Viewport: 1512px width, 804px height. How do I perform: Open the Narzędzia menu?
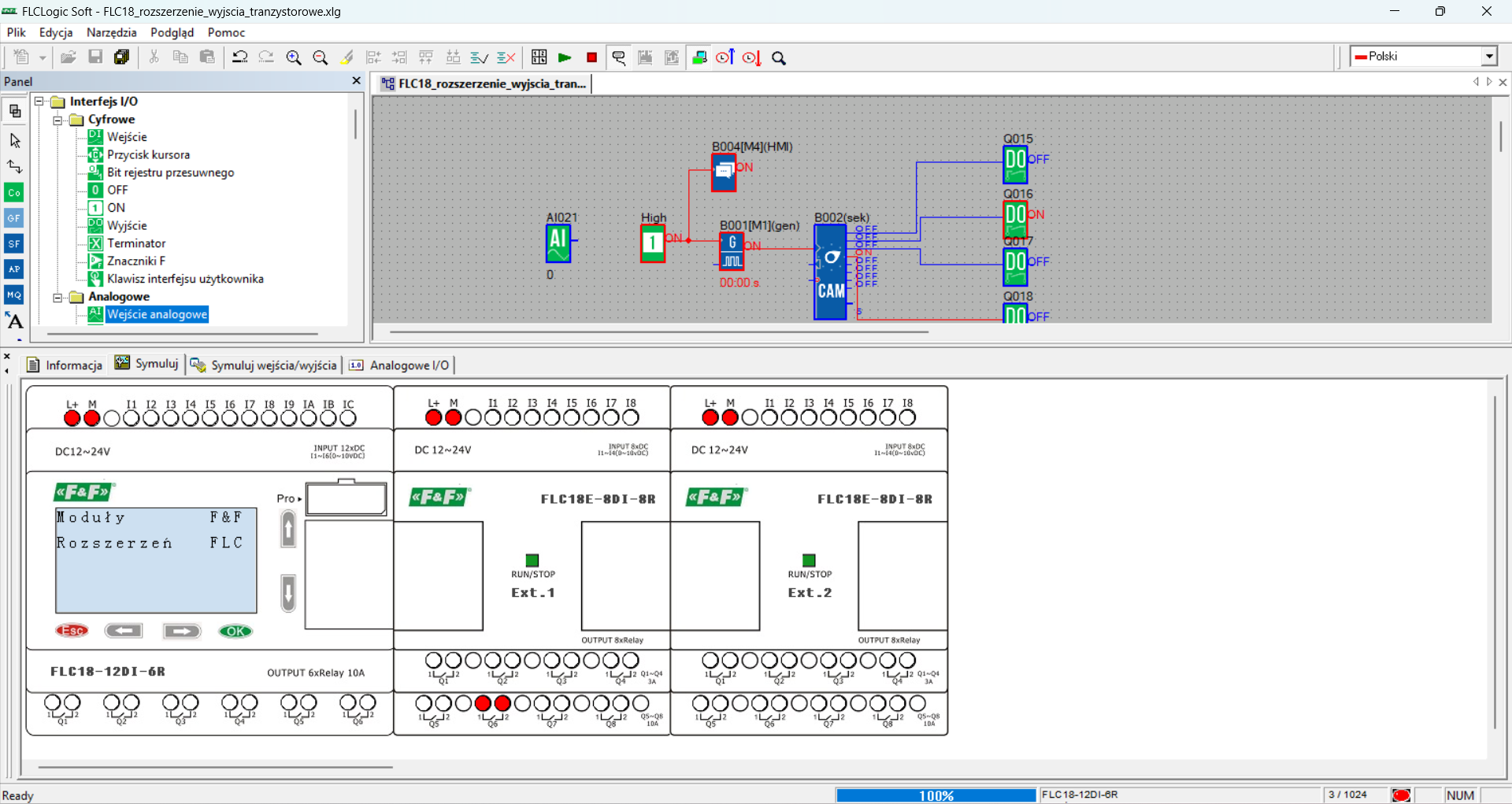coord(112,32)
